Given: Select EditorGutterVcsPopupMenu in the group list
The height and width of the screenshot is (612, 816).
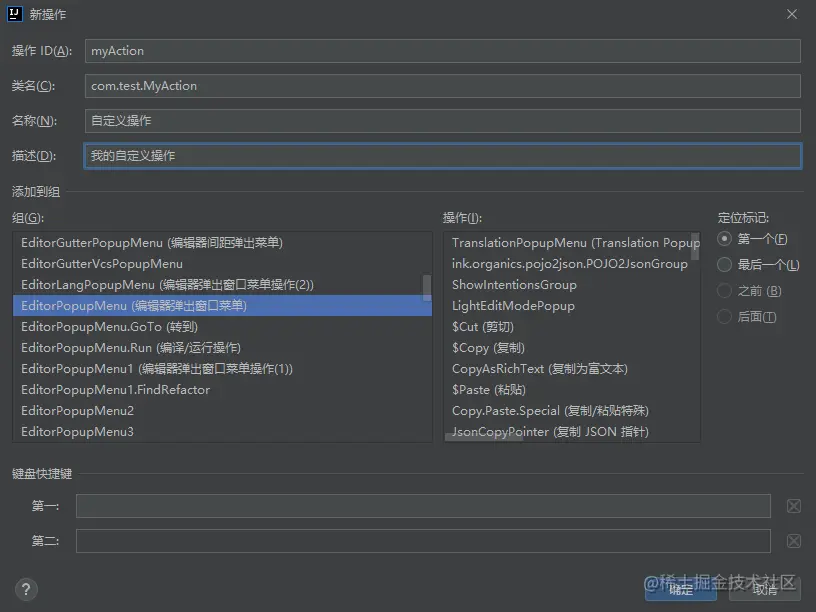Looking at the screenshot, I should pyautogui.click(x=222, y=264).
